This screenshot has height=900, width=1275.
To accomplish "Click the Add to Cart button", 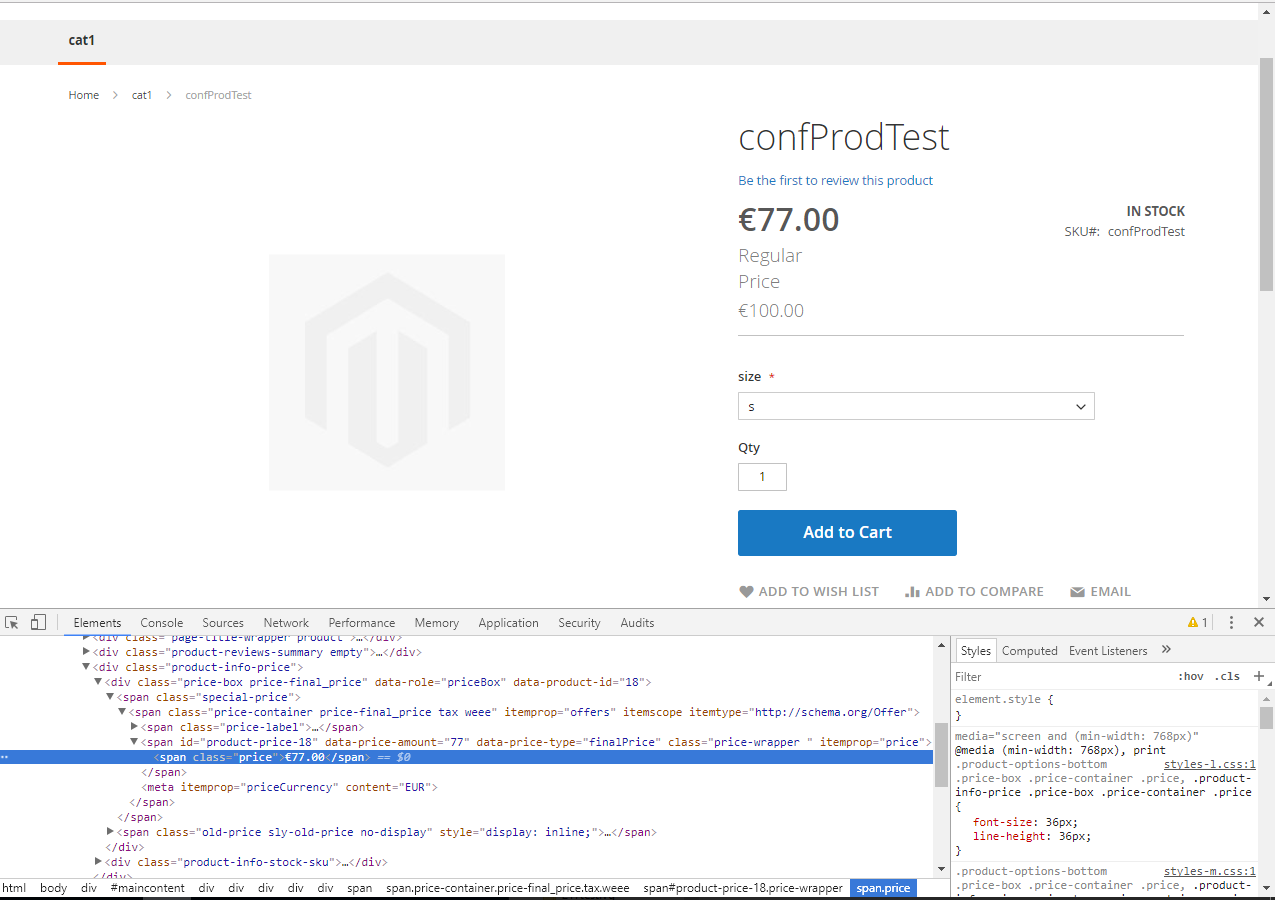I will [x=847, y=533].
